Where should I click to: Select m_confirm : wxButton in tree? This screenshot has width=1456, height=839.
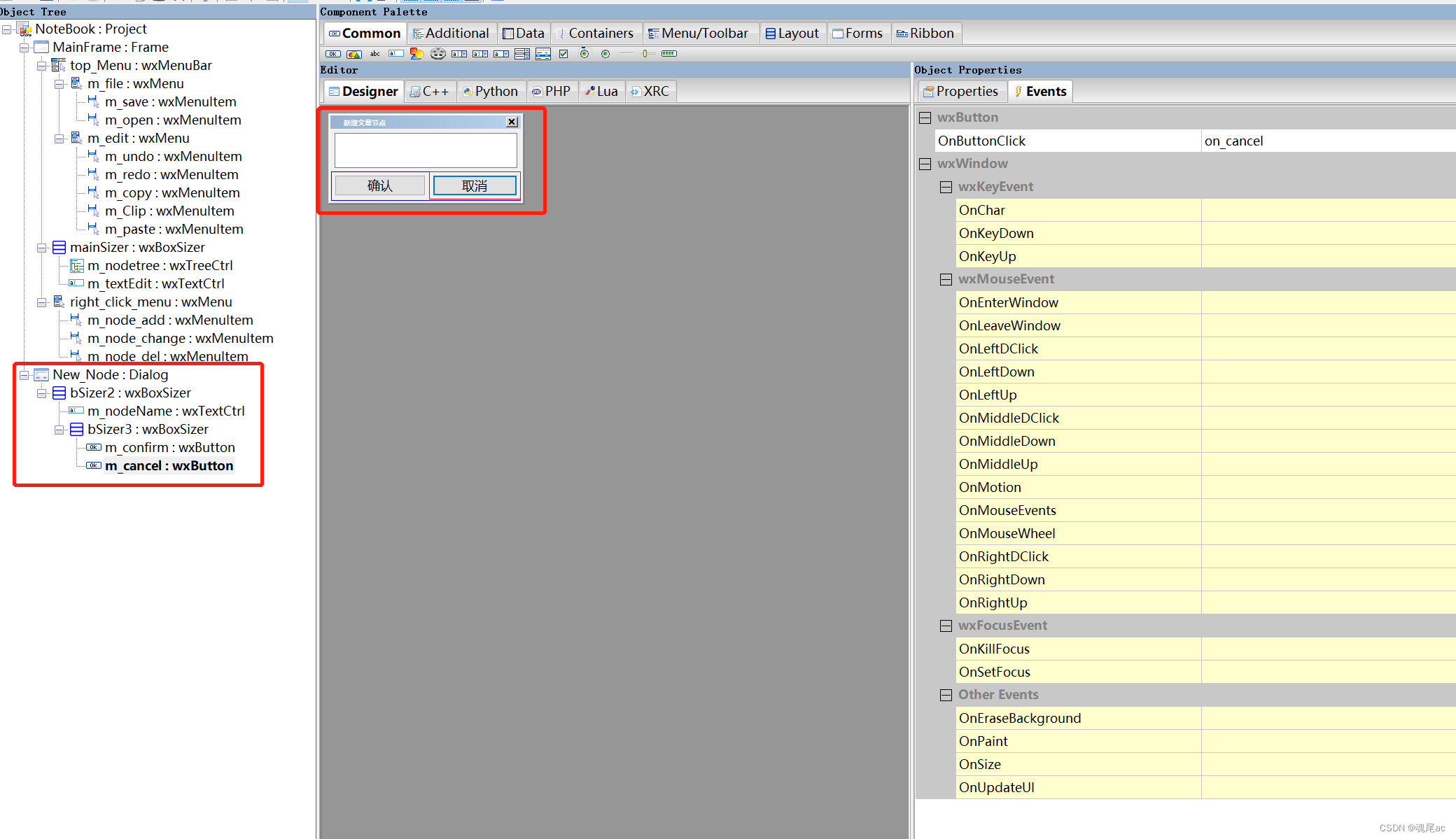click(169, 448)
